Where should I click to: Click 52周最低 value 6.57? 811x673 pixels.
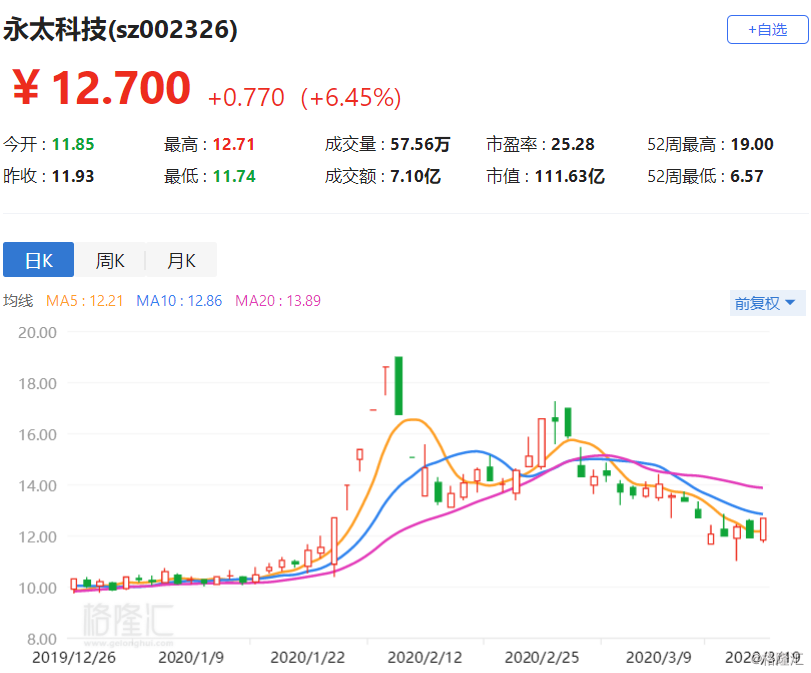[747, 176]
